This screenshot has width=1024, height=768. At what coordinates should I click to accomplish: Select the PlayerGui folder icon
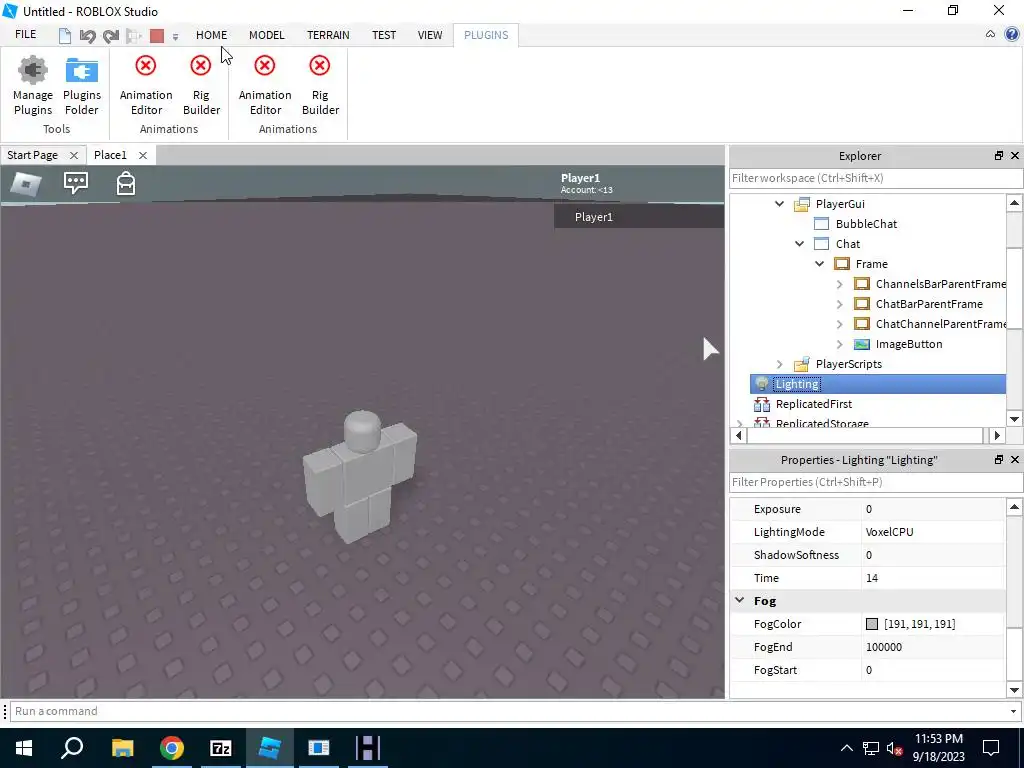coord(801,204)
